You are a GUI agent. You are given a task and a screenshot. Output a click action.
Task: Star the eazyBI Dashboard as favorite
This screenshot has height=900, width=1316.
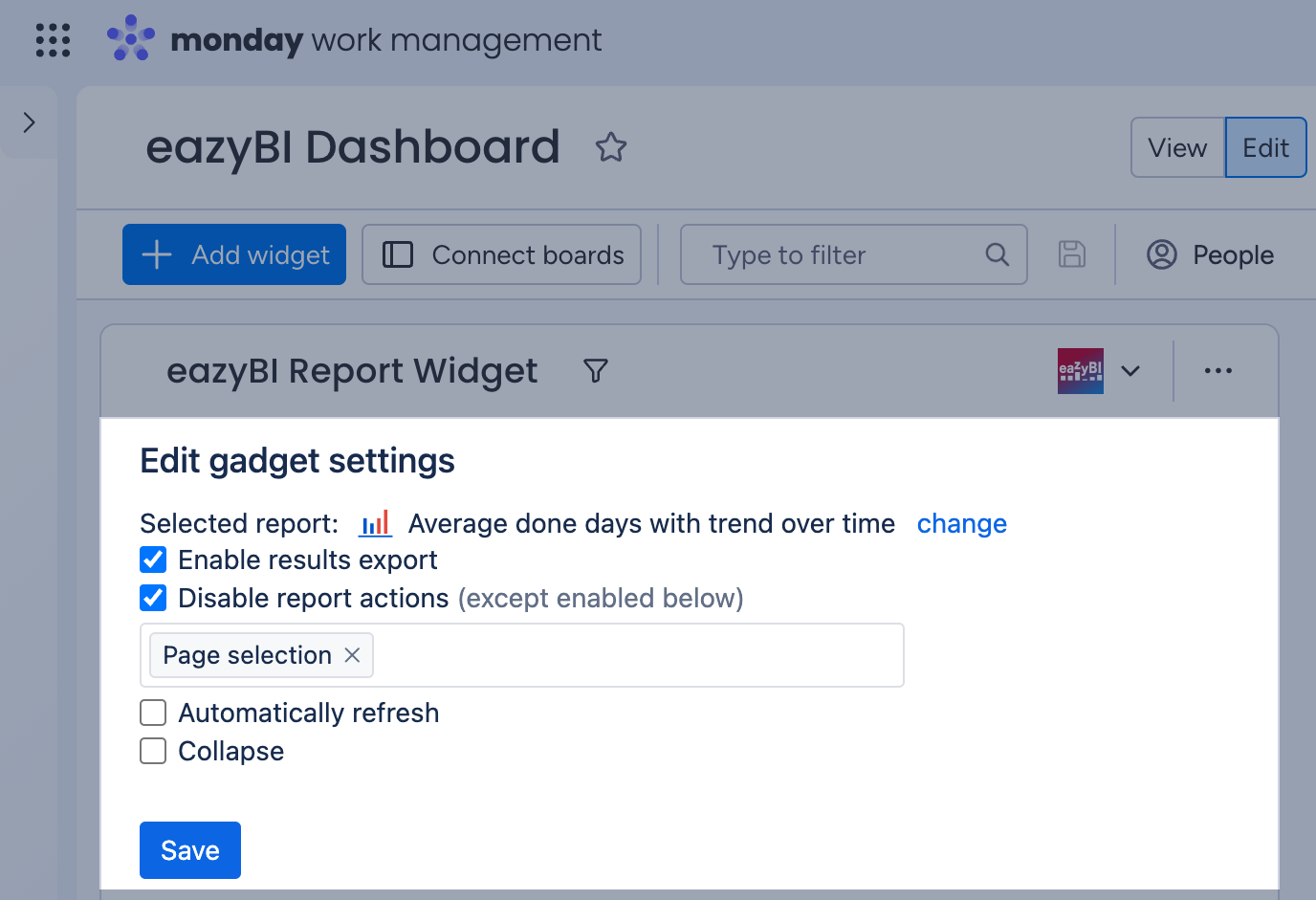point(611,147)
